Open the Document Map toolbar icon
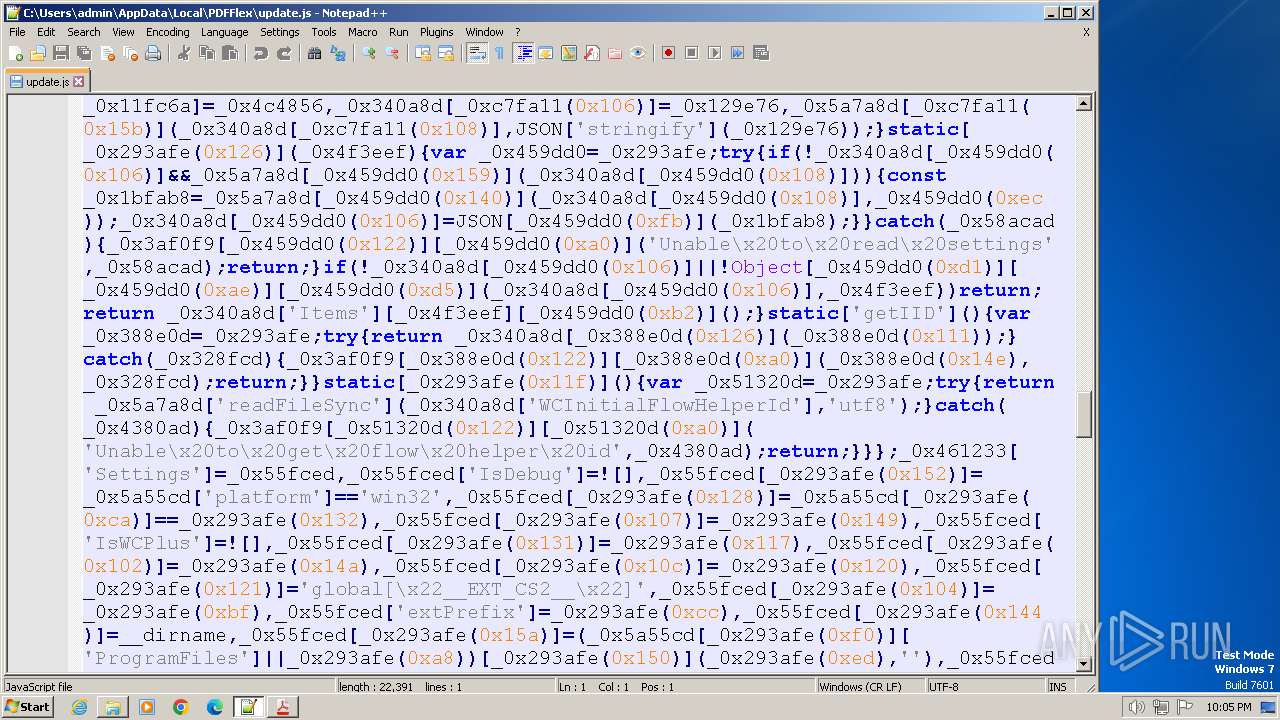This screenshot has width=1280, height=720. [x=568, y=53]
